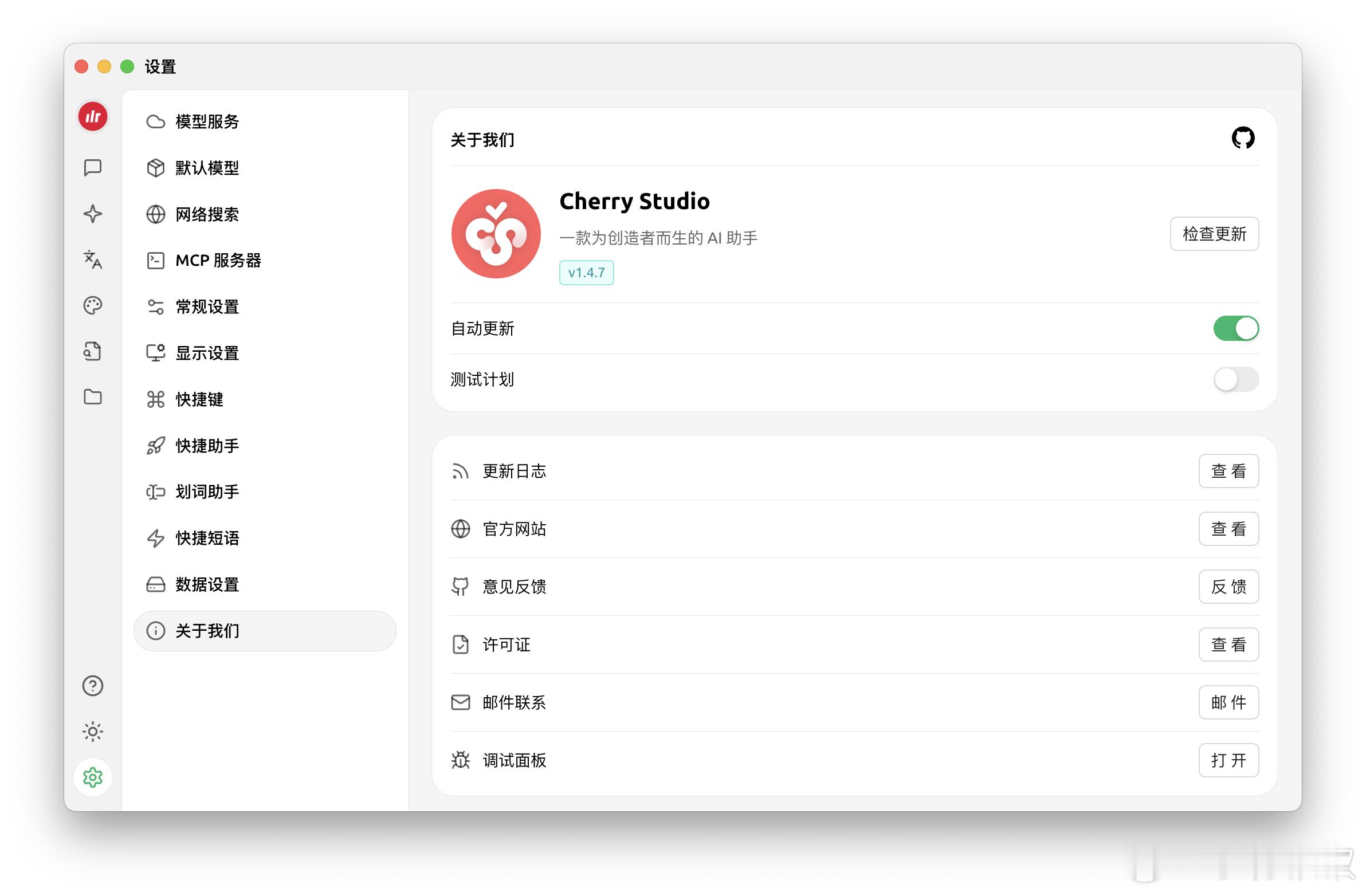Screen dimensions: 1366x896
Task: Click the red user avatar icon
Action: (x=93, y=116)
